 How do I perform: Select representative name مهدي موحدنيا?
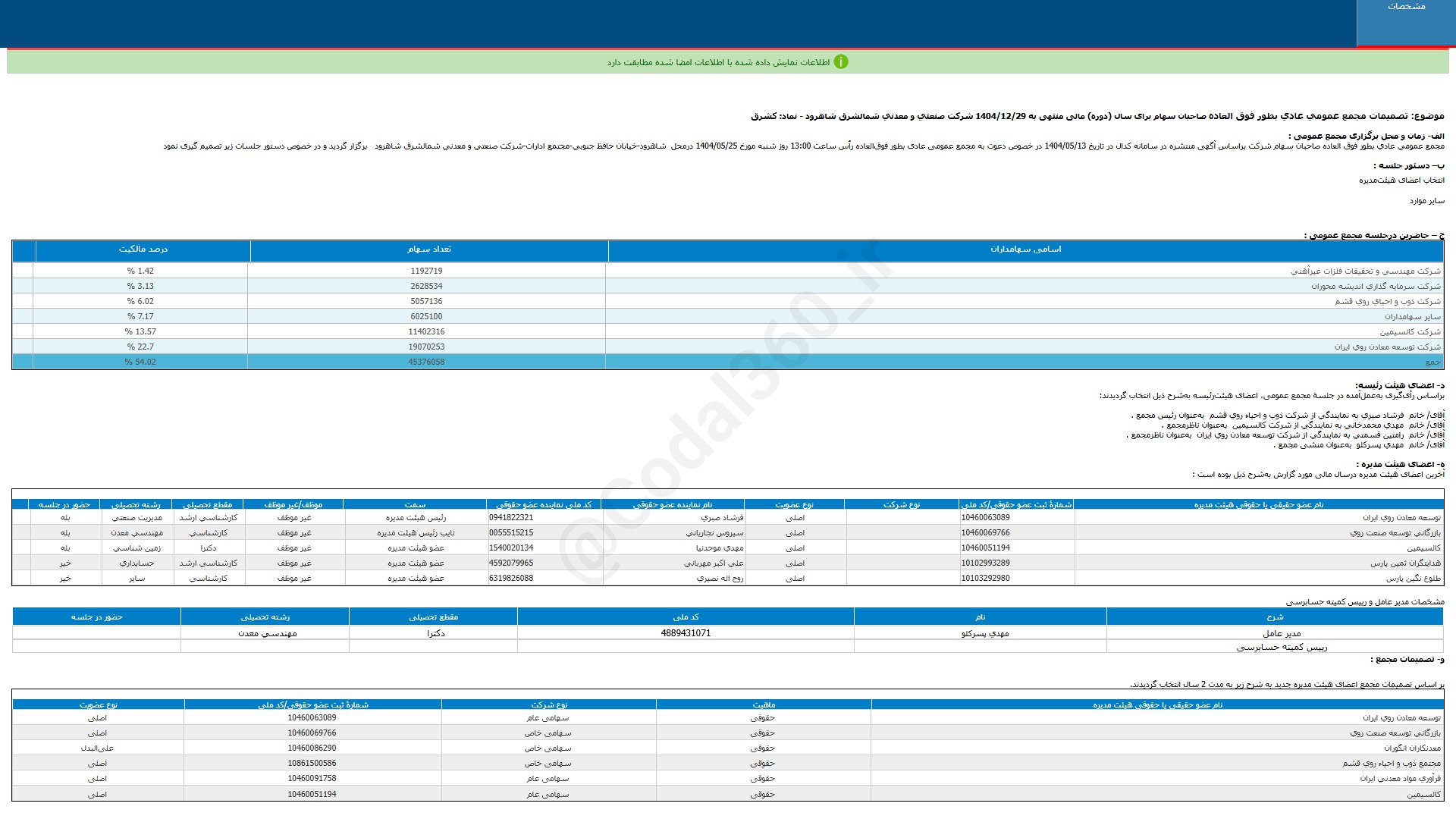tap(720, 548)
